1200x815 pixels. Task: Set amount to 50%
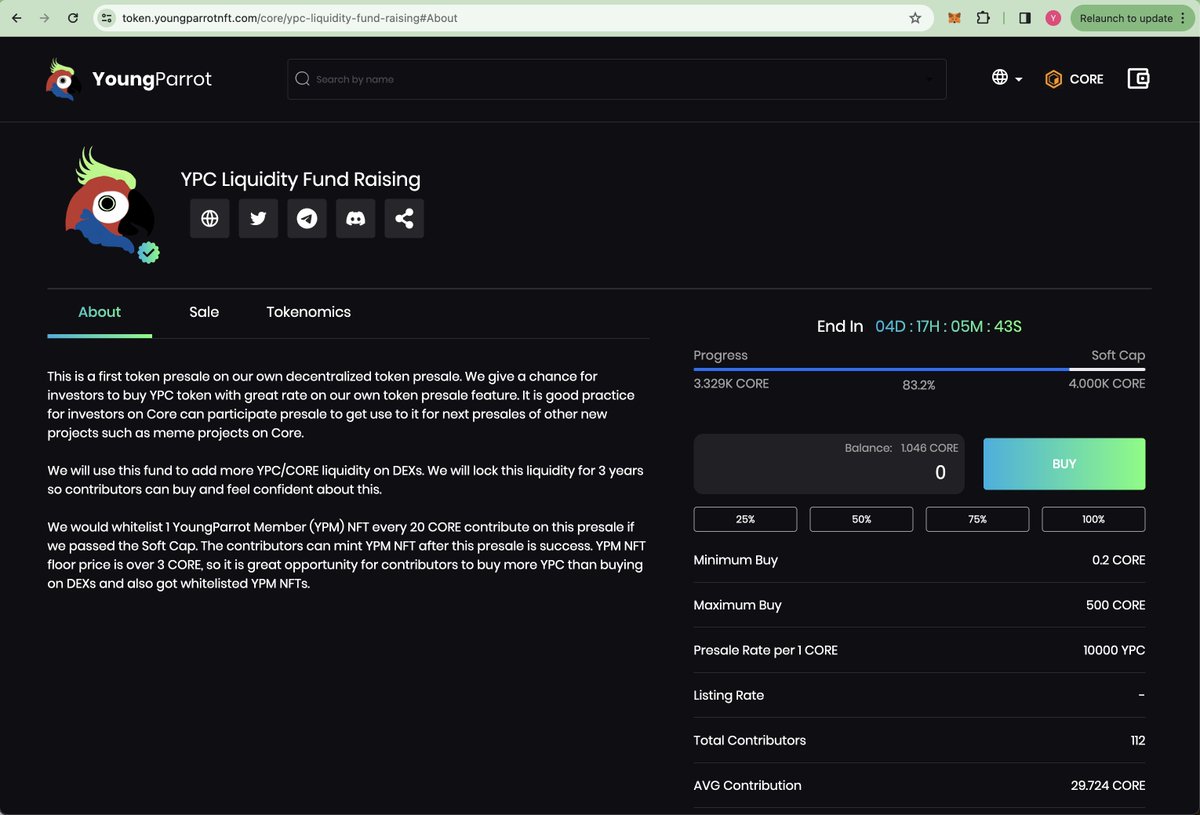pos(861,519)
